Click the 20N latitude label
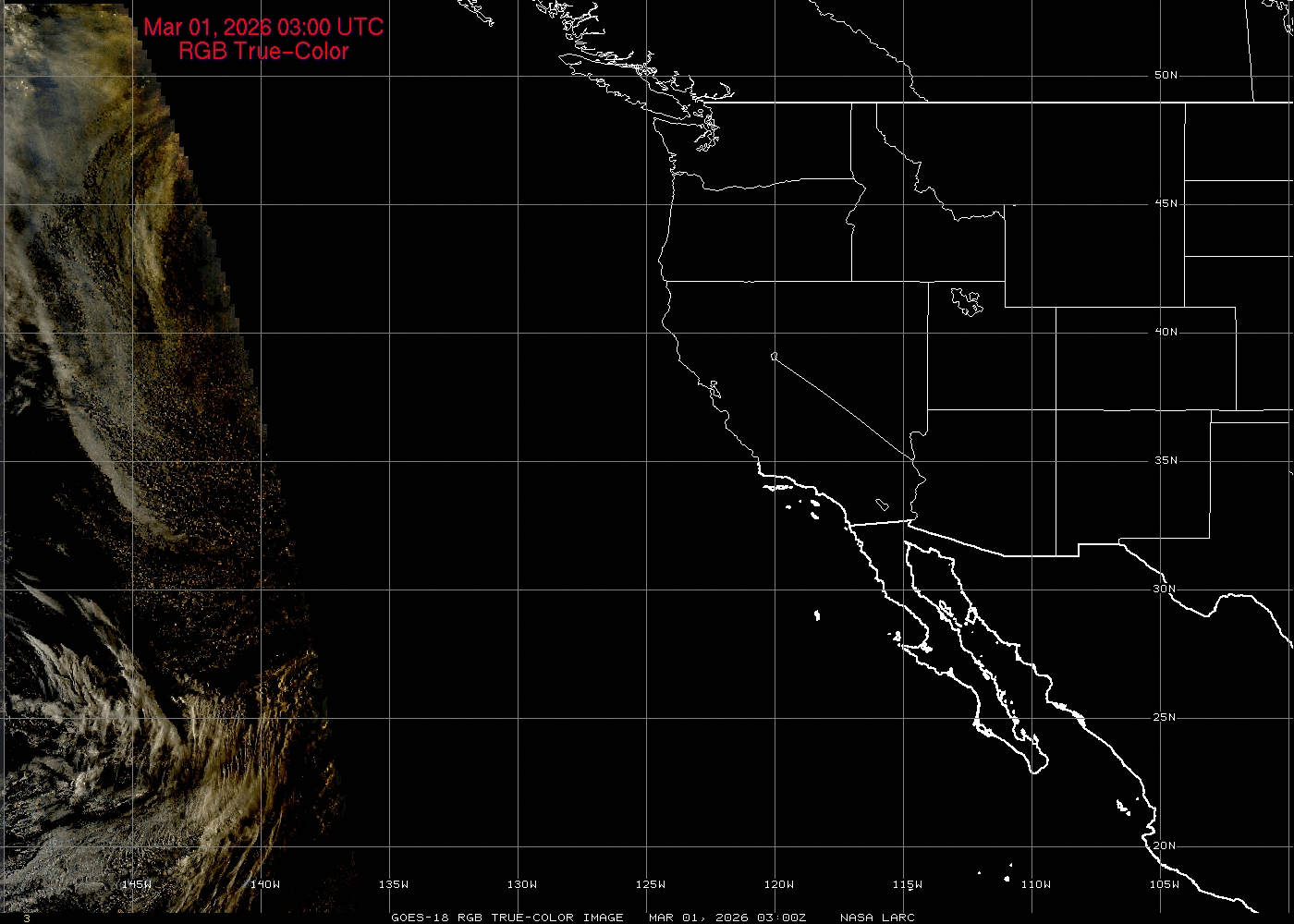 point(1164,846)
